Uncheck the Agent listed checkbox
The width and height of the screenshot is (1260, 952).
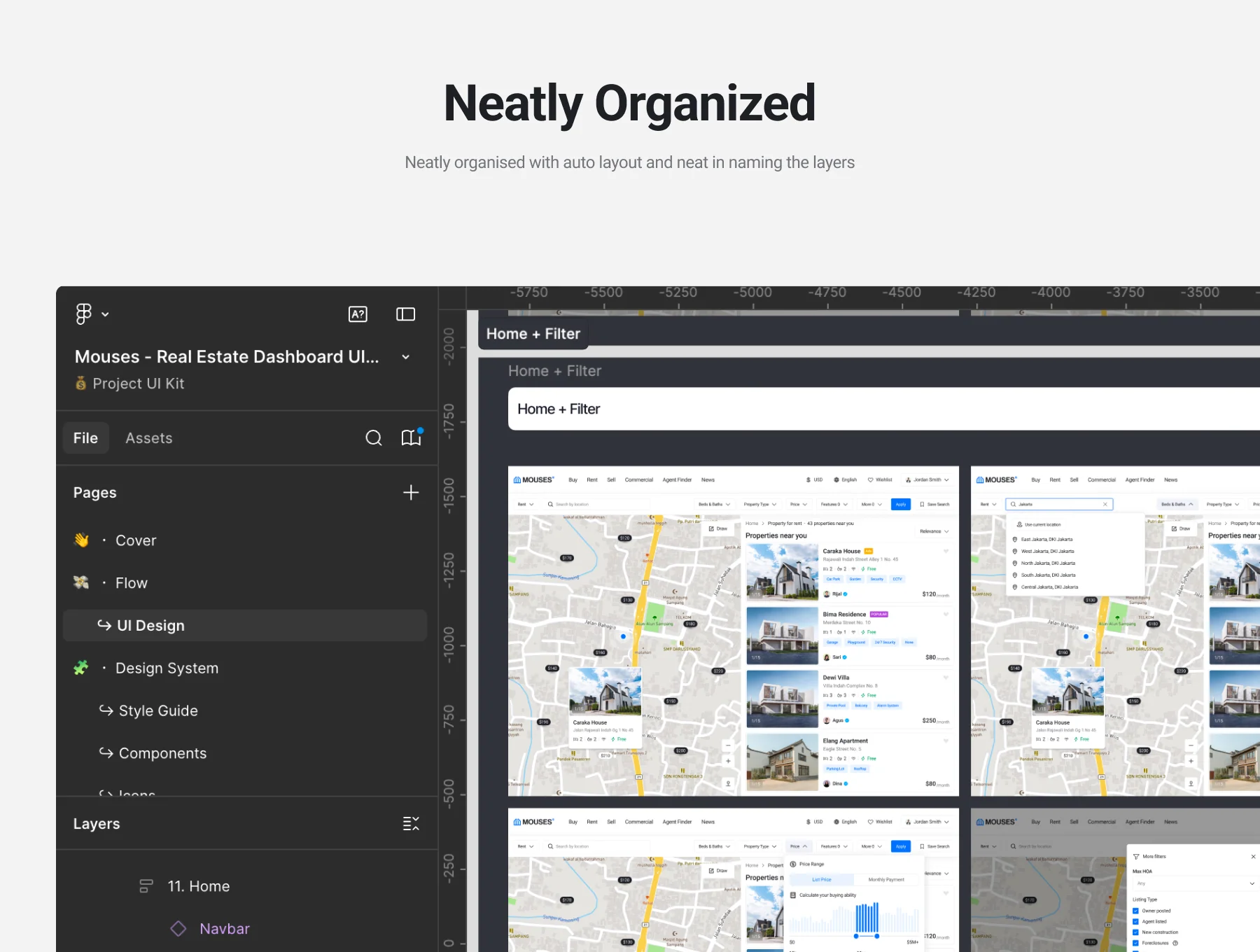click(1135, 922)
